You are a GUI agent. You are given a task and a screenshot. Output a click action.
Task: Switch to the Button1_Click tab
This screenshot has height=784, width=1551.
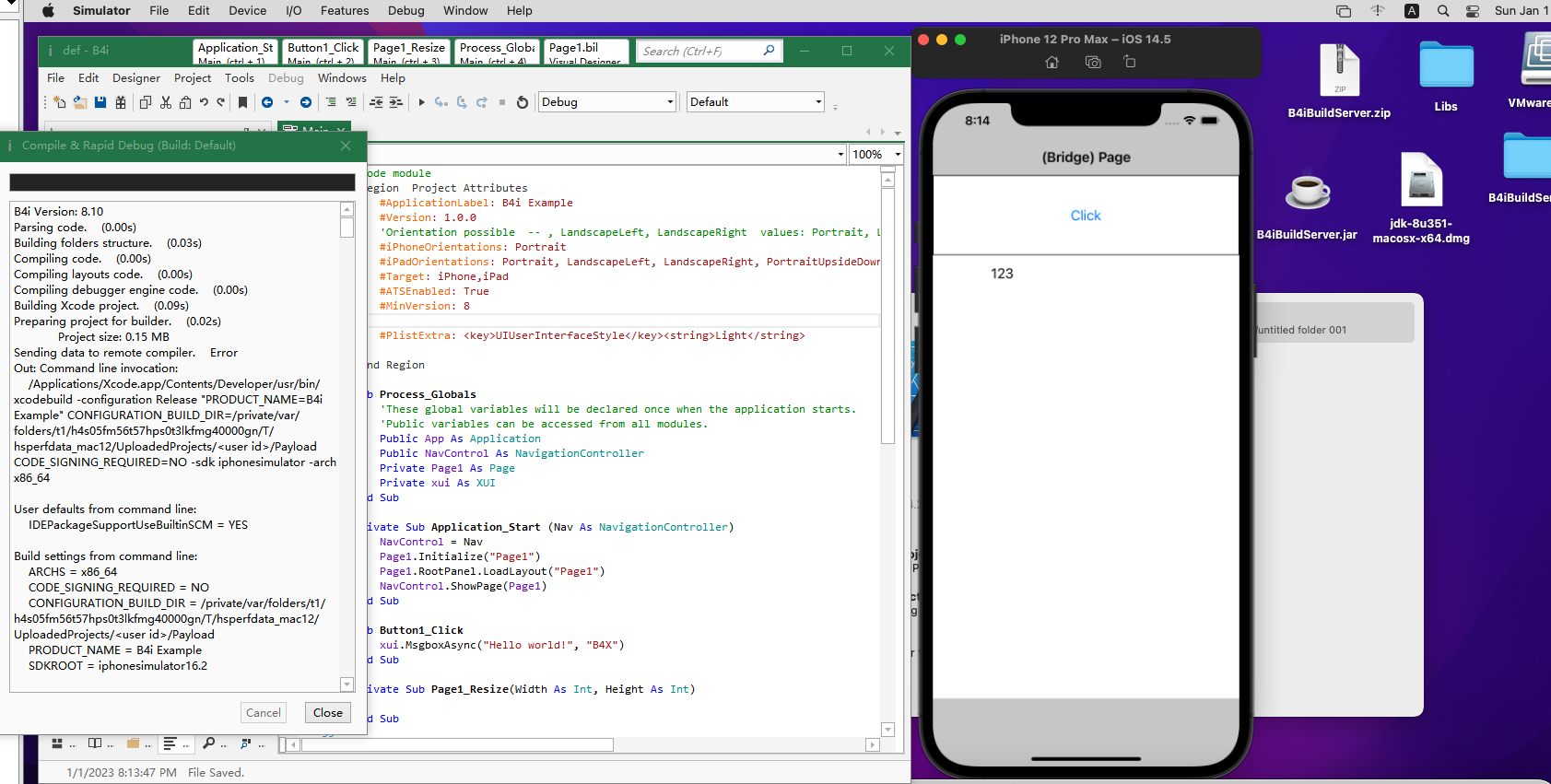point(323,52)
